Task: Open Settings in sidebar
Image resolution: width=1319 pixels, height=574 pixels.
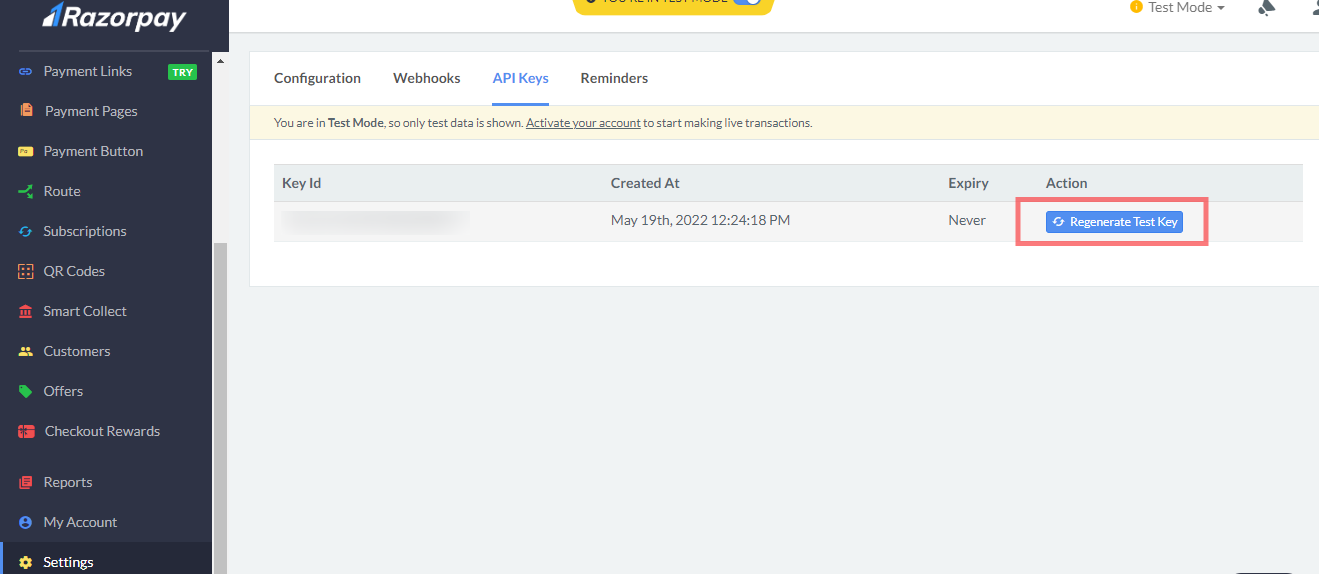Action: (x=68, y=562)
